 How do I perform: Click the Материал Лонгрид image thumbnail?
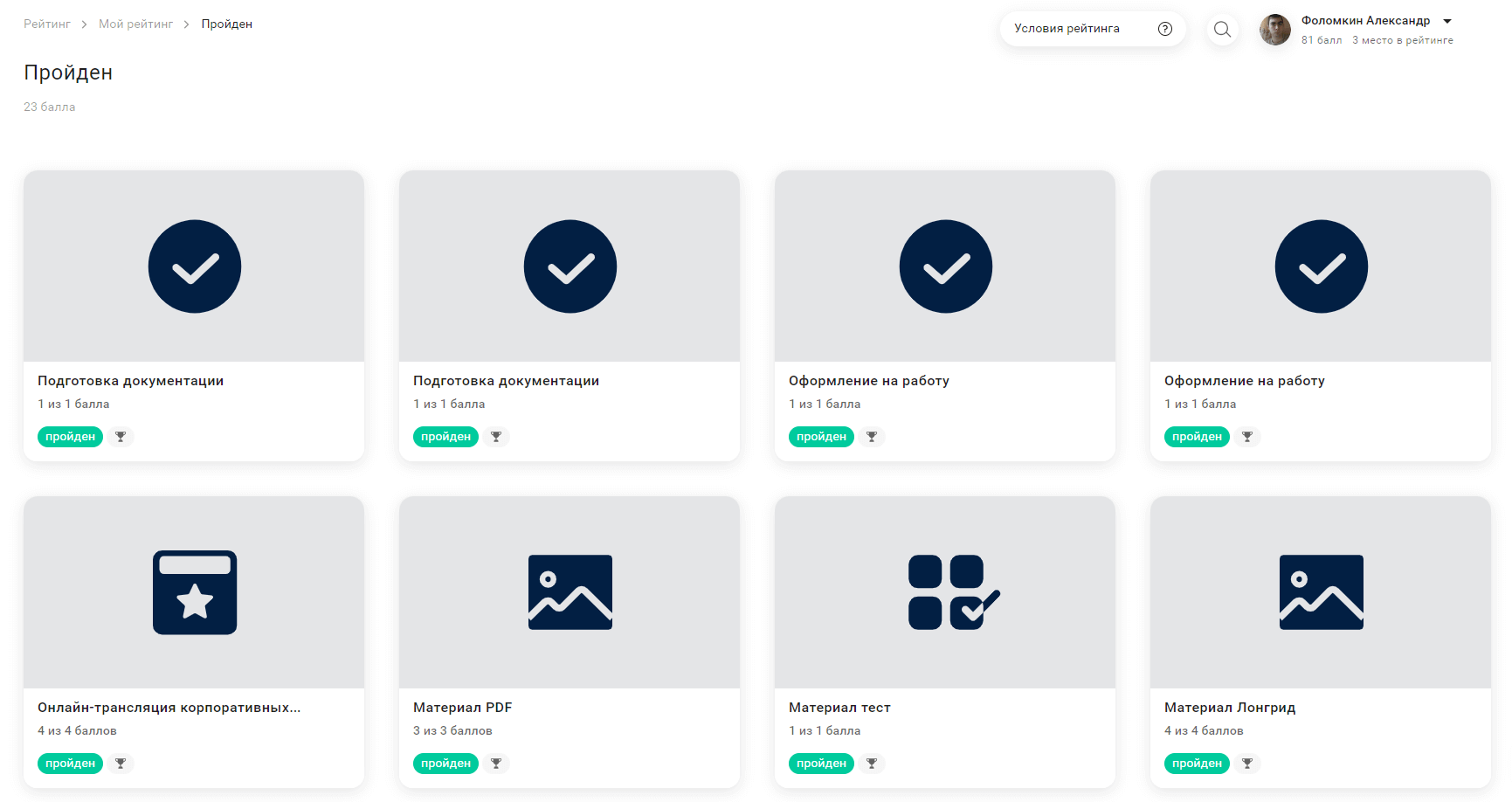[x=1321, y=592]
